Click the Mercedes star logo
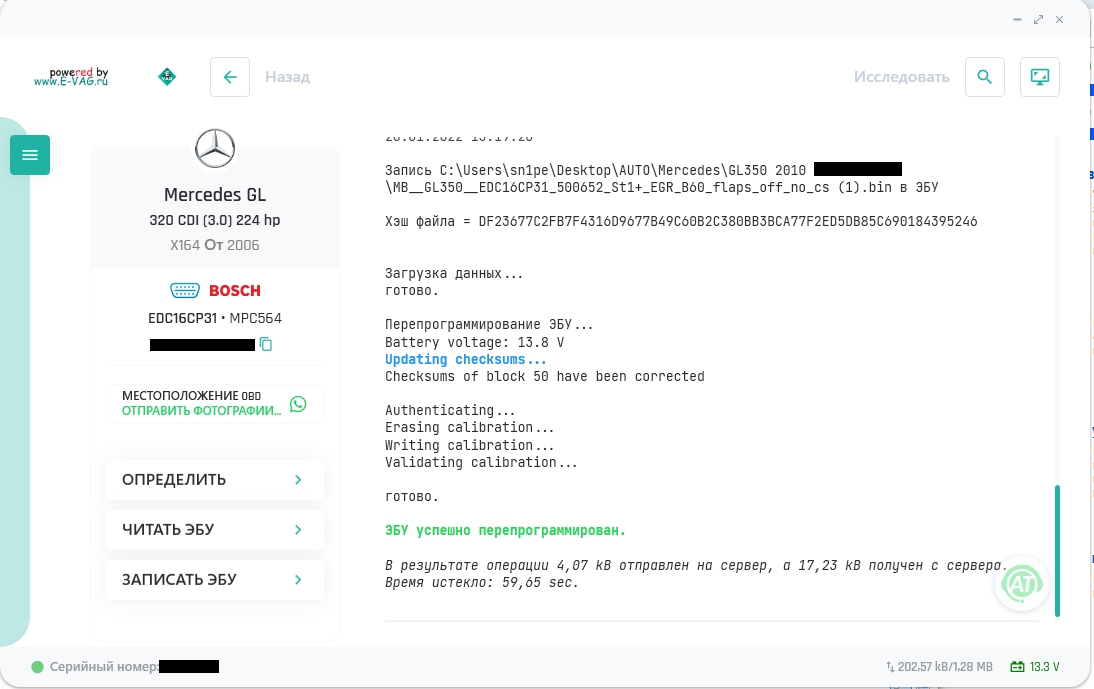Image resolution: width=1094 pixels, height=689 pixels. [x=215, y=149]
